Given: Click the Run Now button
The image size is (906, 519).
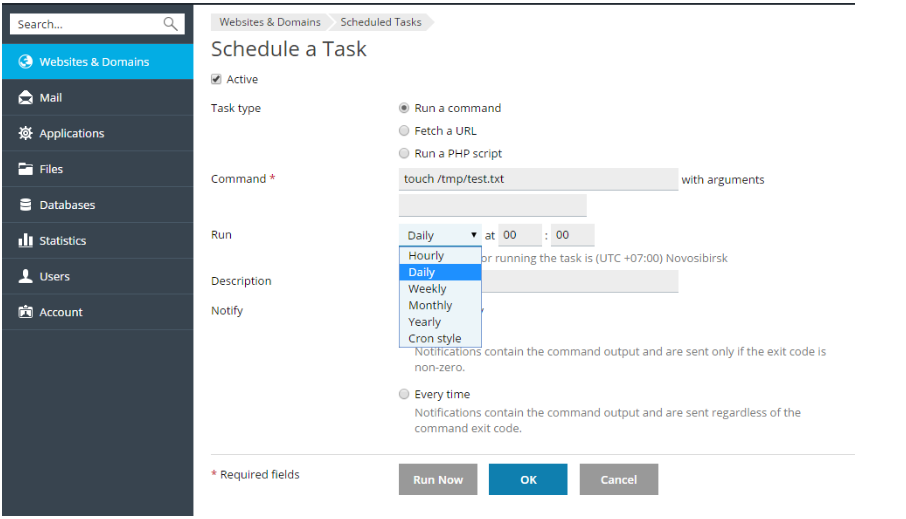Looking at the screenshot, I should [438, 479].
